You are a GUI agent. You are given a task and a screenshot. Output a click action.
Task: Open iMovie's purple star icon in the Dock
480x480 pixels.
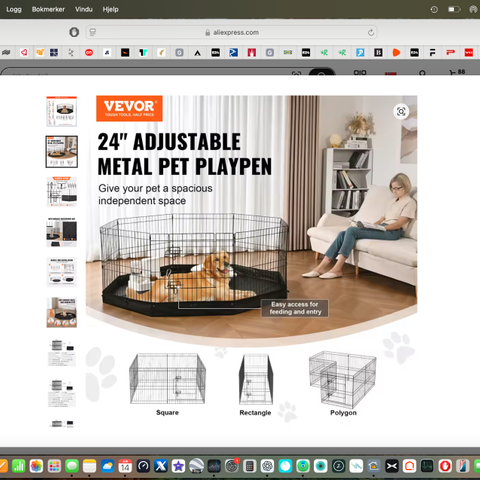pyautogui.click(x=178, y=466)
